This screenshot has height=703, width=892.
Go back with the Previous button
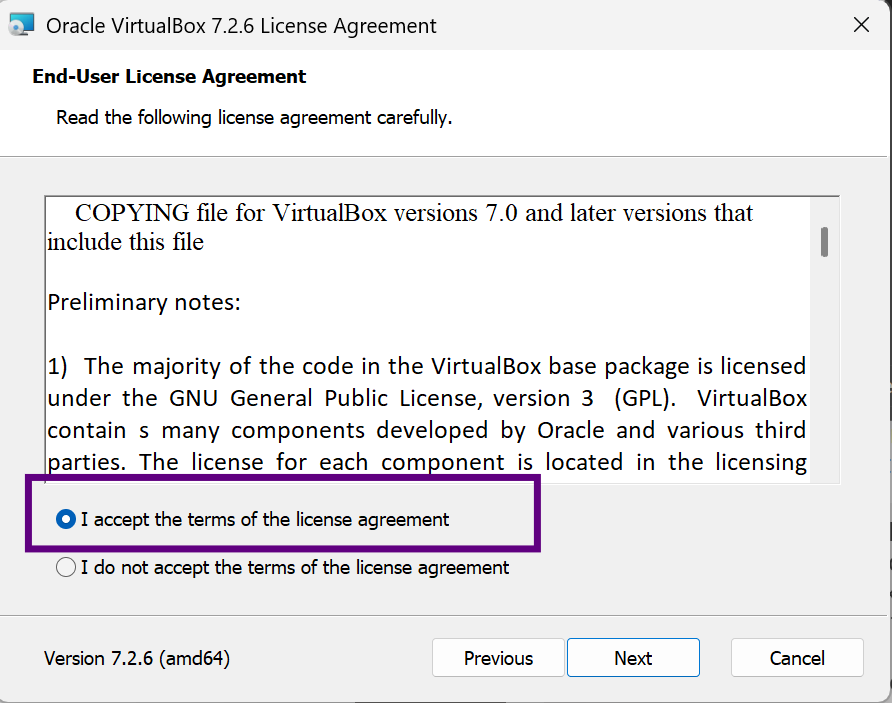pyautogui.click(x=498, y=657)
